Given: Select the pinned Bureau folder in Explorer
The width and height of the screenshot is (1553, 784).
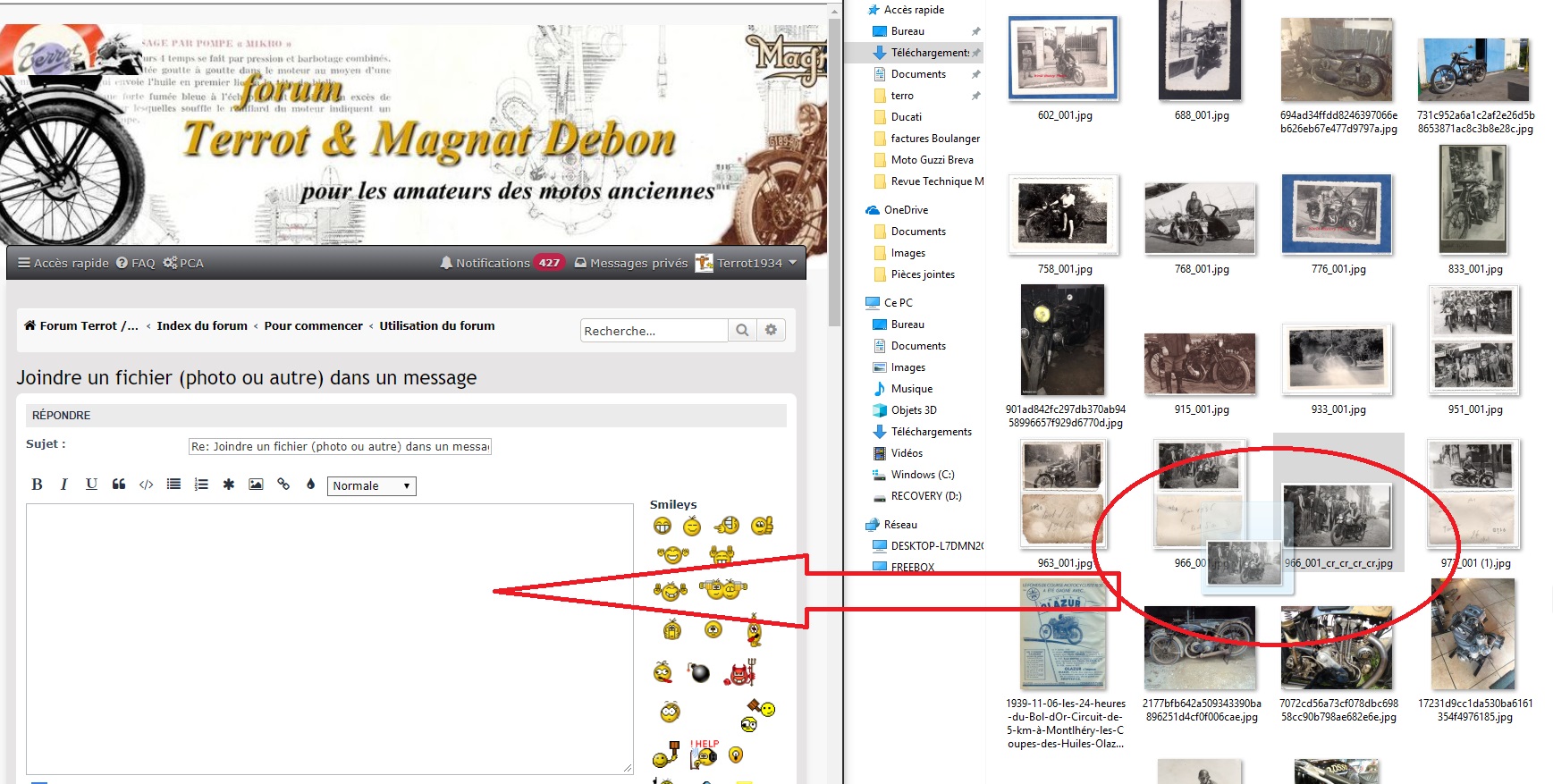Looking at the screenshot, I should (x=907, y=31).
